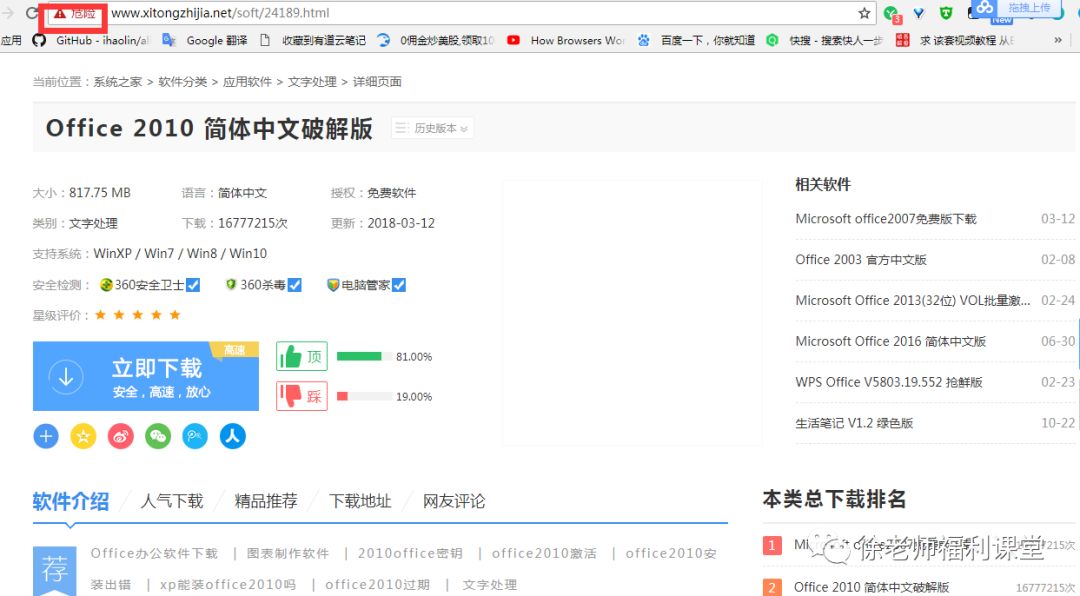1080x596 pixels.
Task: Click the 踩 thumbs-down icon
Action: [x=301, y=396]
